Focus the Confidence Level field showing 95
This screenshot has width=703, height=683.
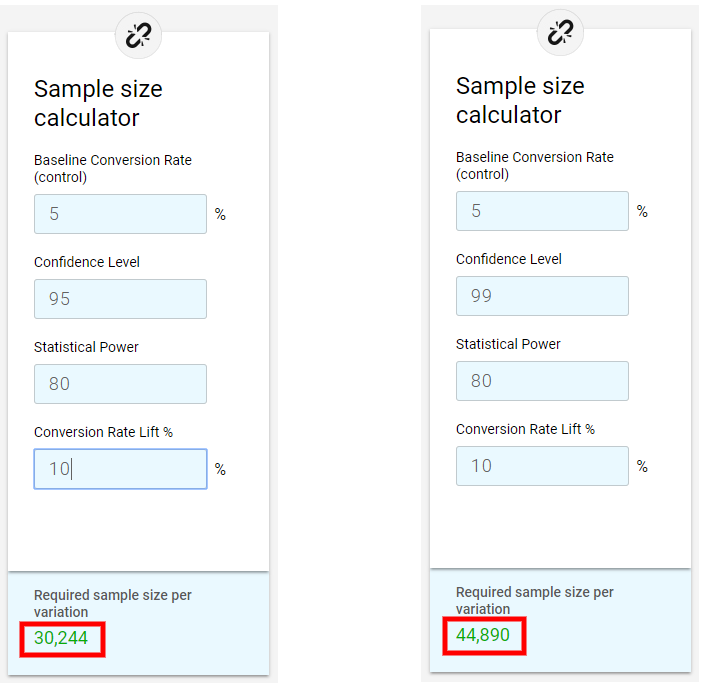coord(120,299)
